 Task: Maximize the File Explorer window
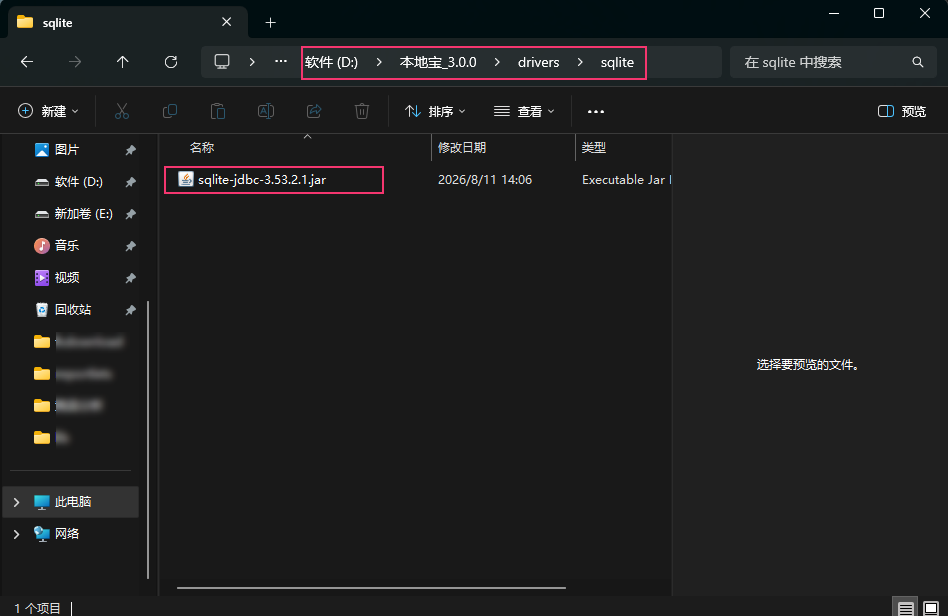click(x=879, y=13)
